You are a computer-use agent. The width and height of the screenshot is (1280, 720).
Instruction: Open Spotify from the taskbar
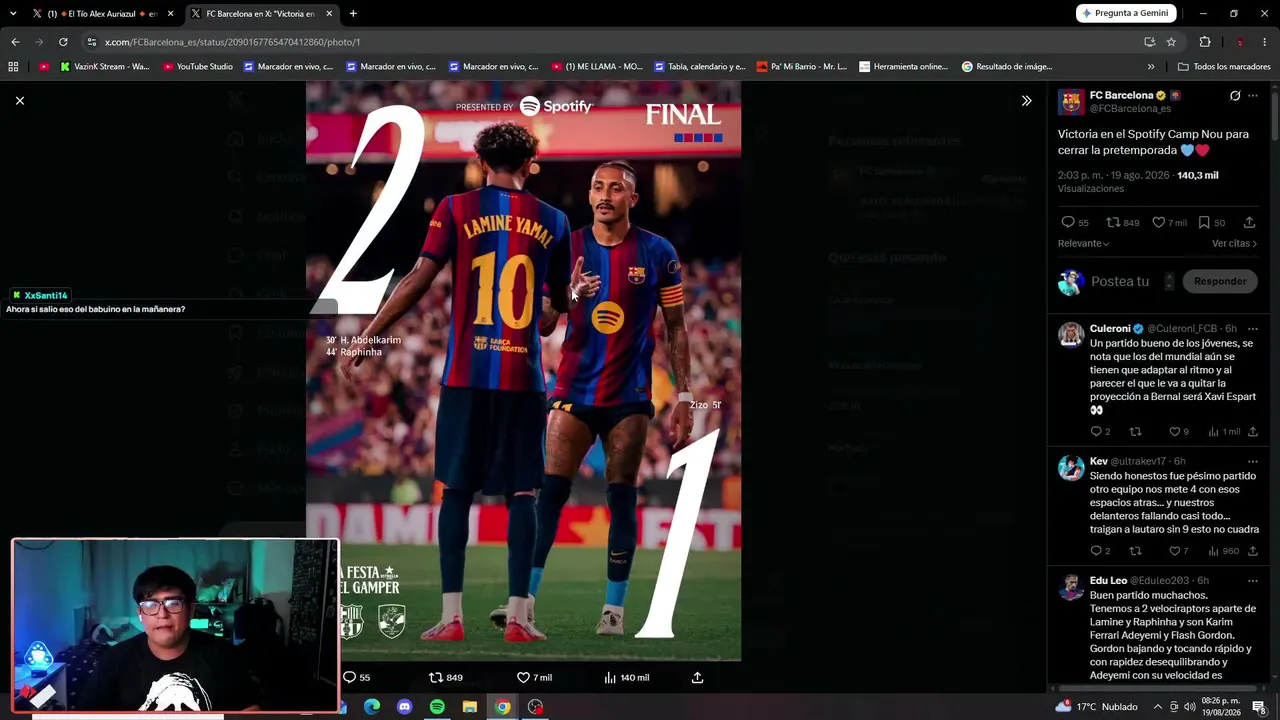tap(437, 707)
